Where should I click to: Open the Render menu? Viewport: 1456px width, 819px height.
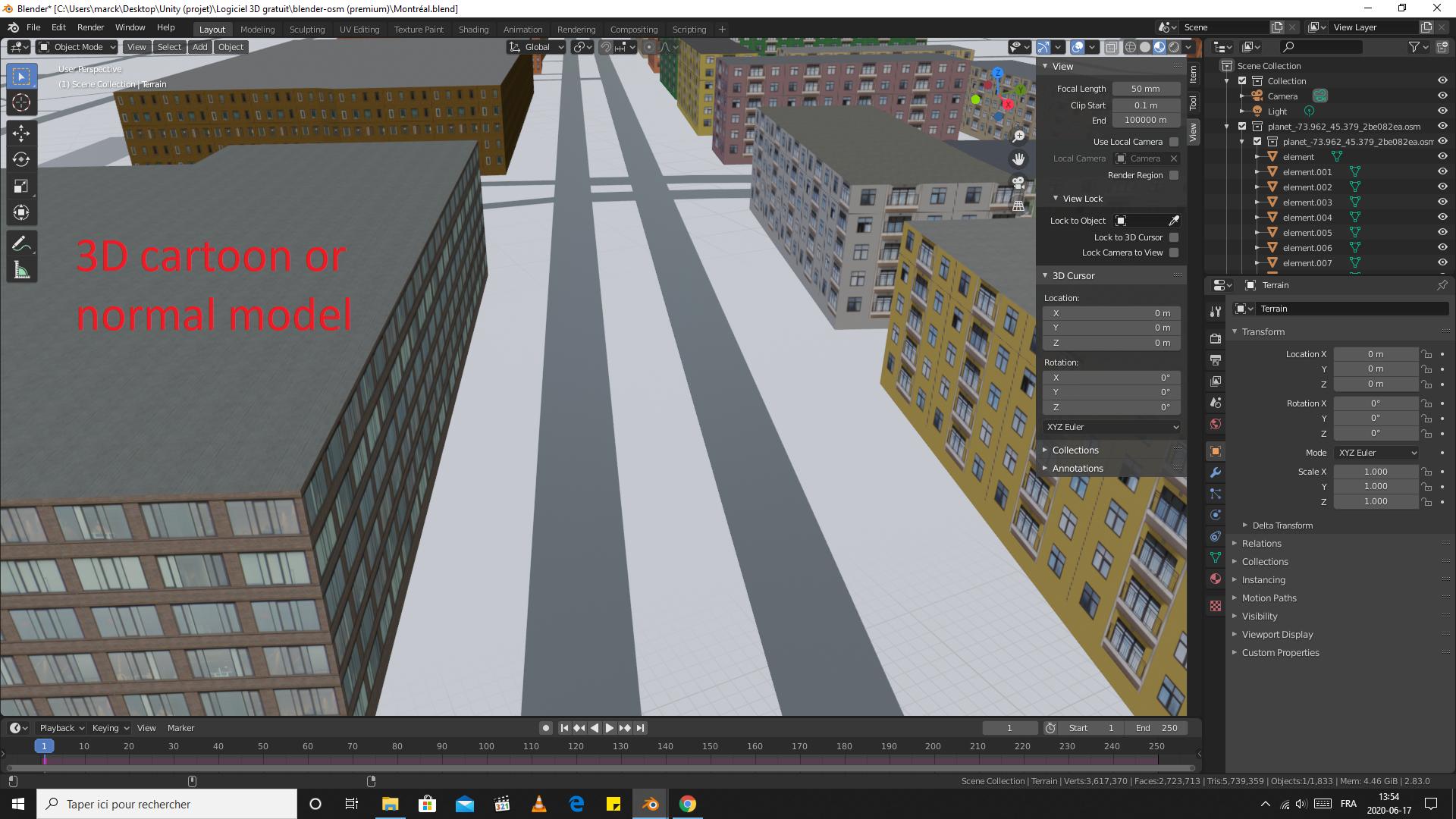click(x=90, y=27)
